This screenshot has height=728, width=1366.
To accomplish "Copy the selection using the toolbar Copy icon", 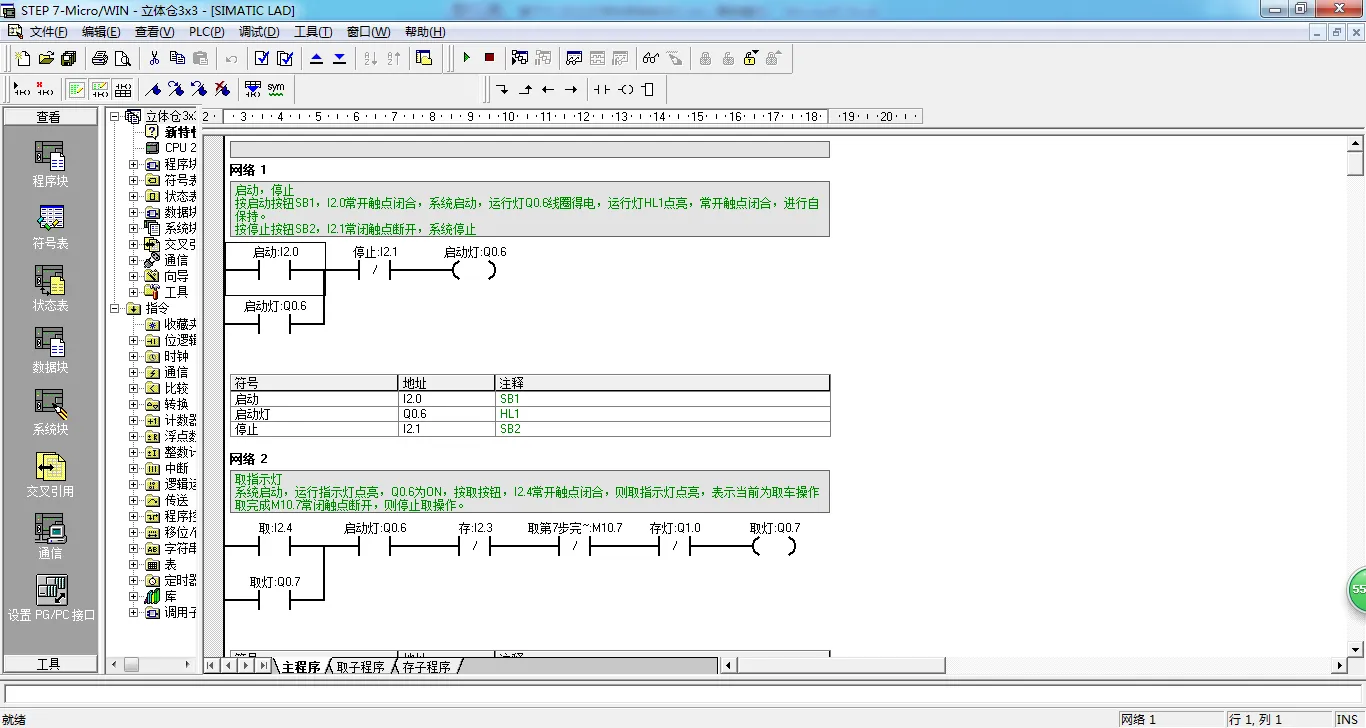I will coord(177,58).
